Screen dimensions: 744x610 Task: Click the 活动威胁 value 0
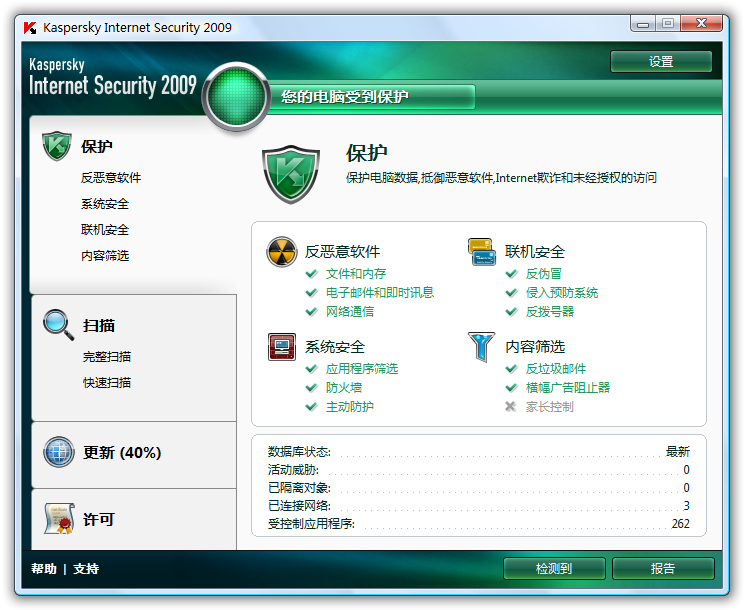tap(686, 470)
